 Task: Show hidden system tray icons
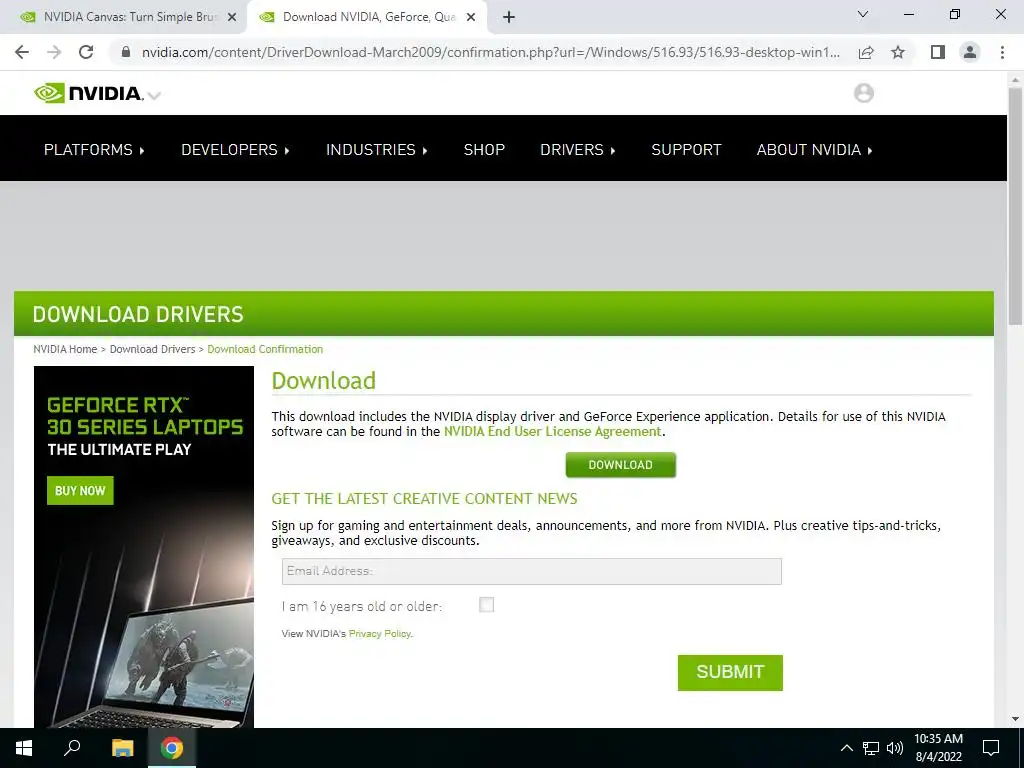[x=846, y=748]
